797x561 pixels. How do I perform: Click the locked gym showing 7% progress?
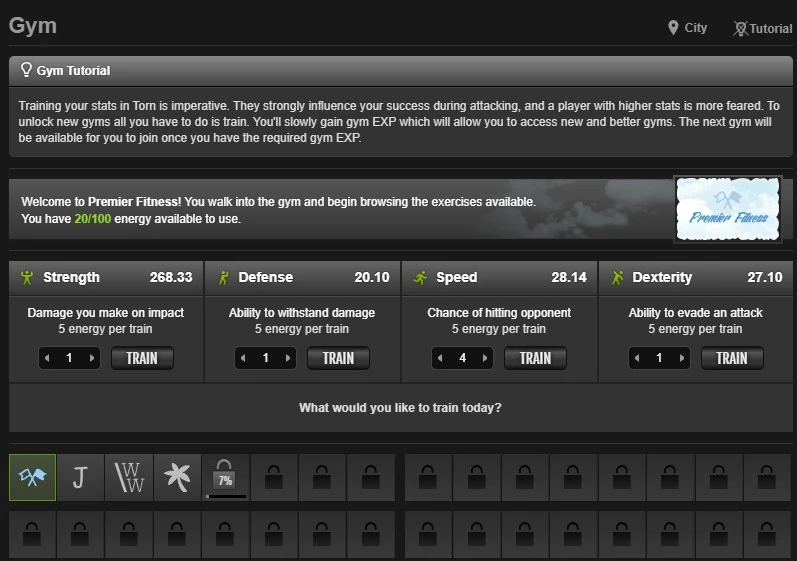(225, 477)
